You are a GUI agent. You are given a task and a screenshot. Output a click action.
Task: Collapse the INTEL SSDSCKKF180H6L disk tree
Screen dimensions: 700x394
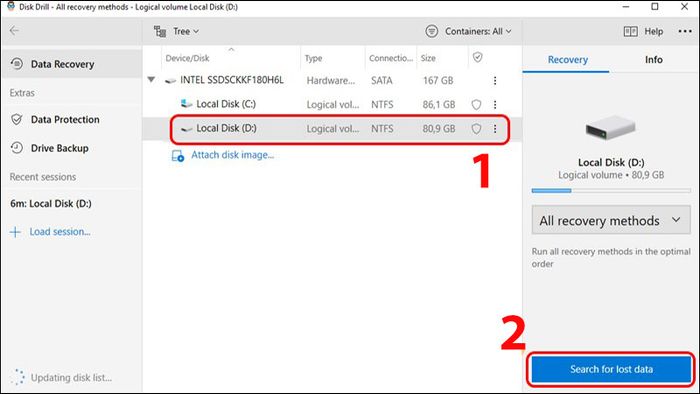(151, 80)
